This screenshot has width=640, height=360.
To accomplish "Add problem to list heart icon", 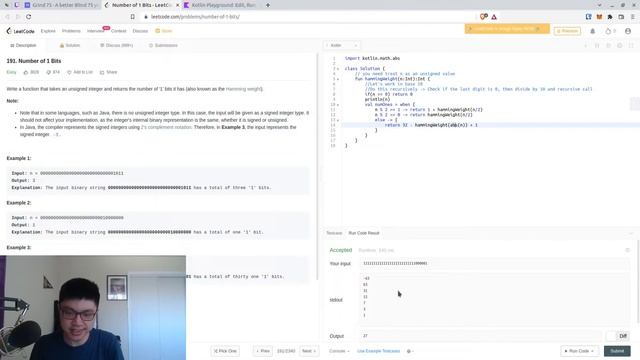I will pos(80,72).
